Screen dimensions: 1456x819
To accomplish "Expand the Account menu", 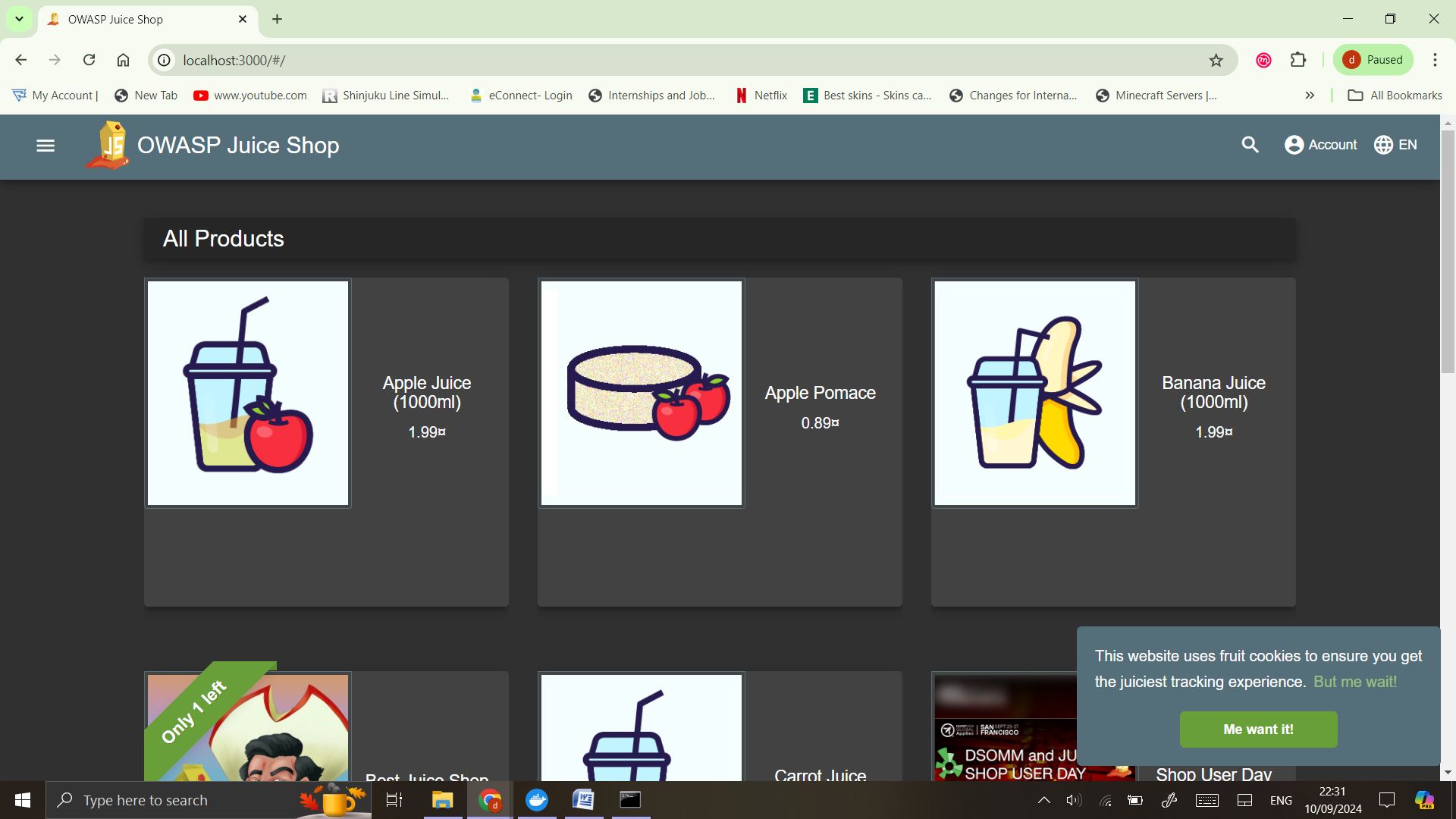I will pyautogui.click(x=1320, y=145).
